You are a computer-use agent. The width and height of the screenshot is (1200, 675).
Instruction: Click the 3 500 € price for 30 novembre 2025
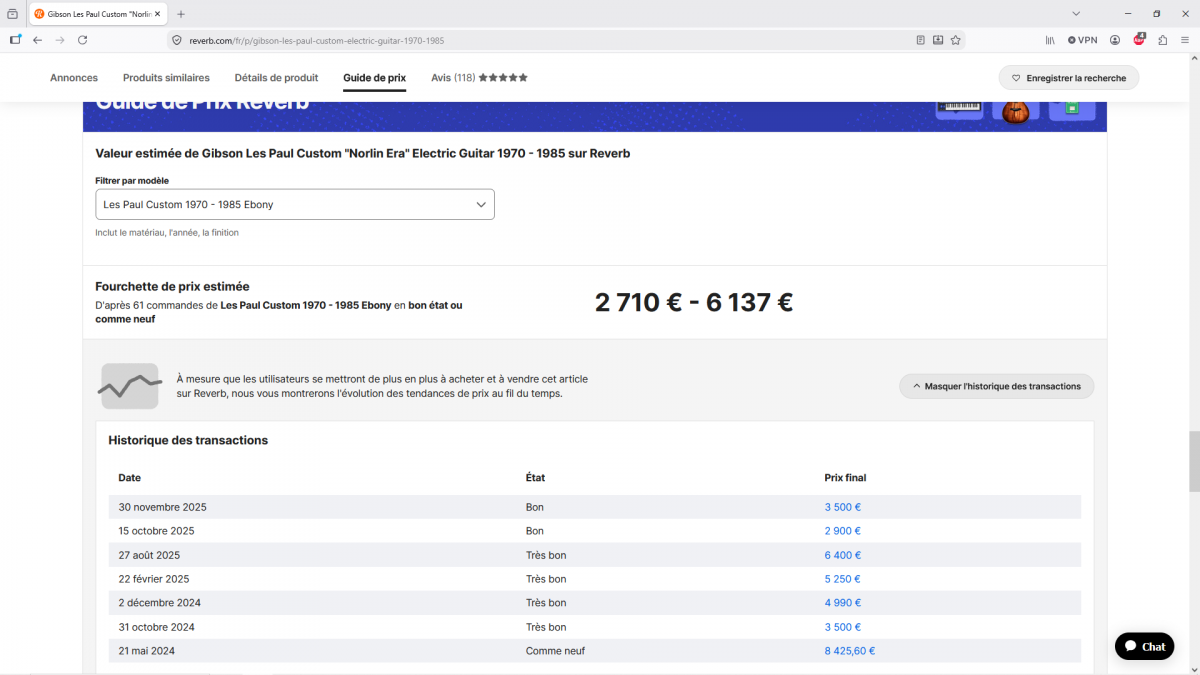843,507
